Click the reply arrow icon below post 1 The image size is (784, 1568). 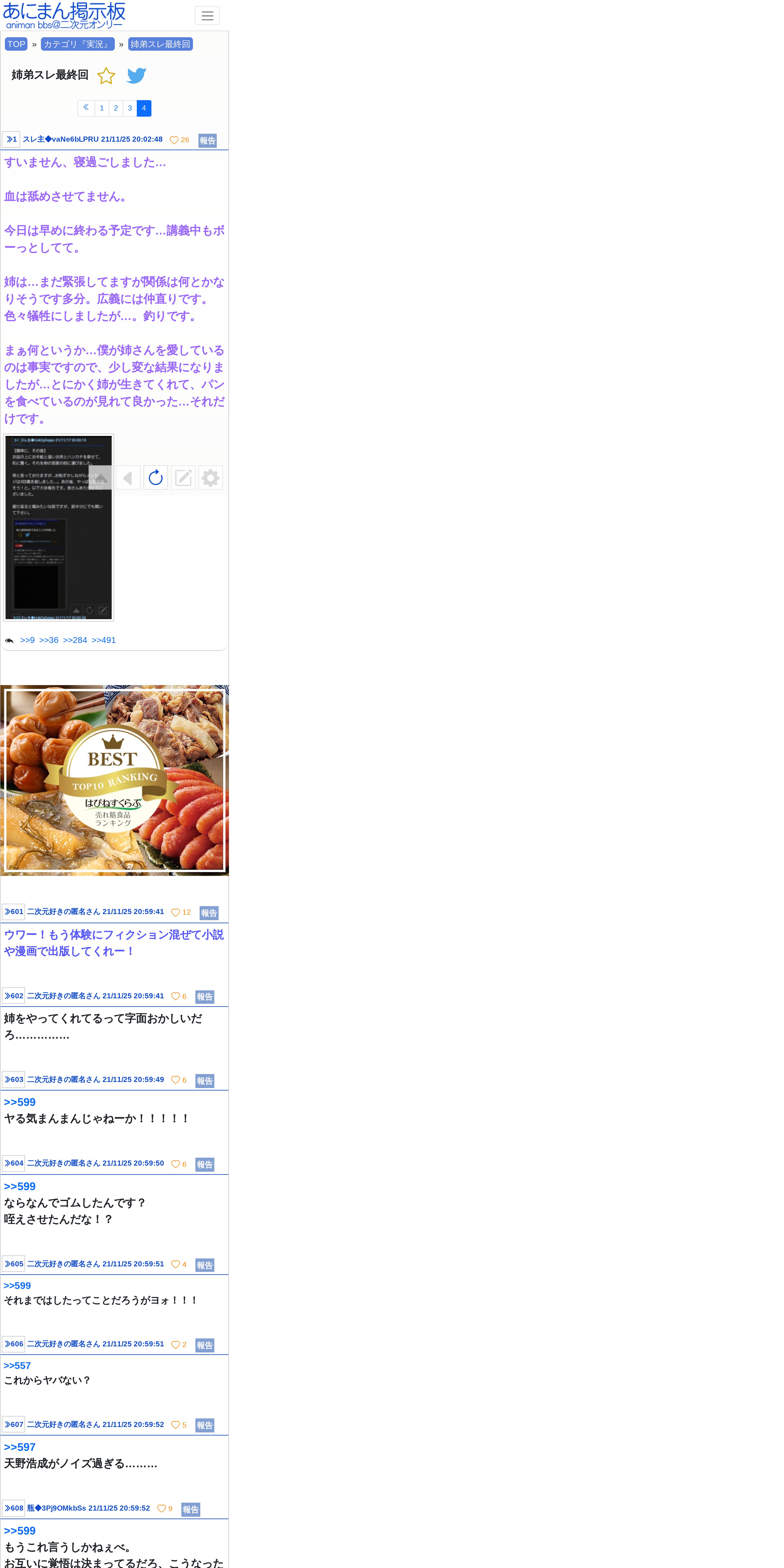(9, 640)
